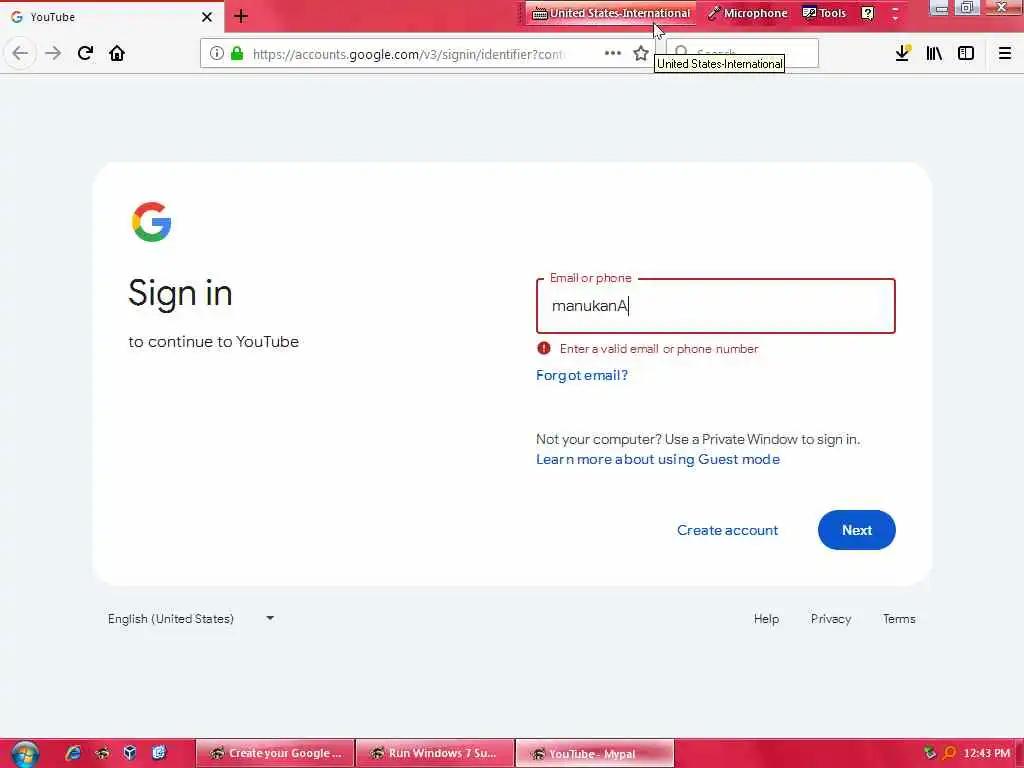1024x768 pixels.
Task: Open the VirtualBox cube taskbar icon
Action: (130, 753)
